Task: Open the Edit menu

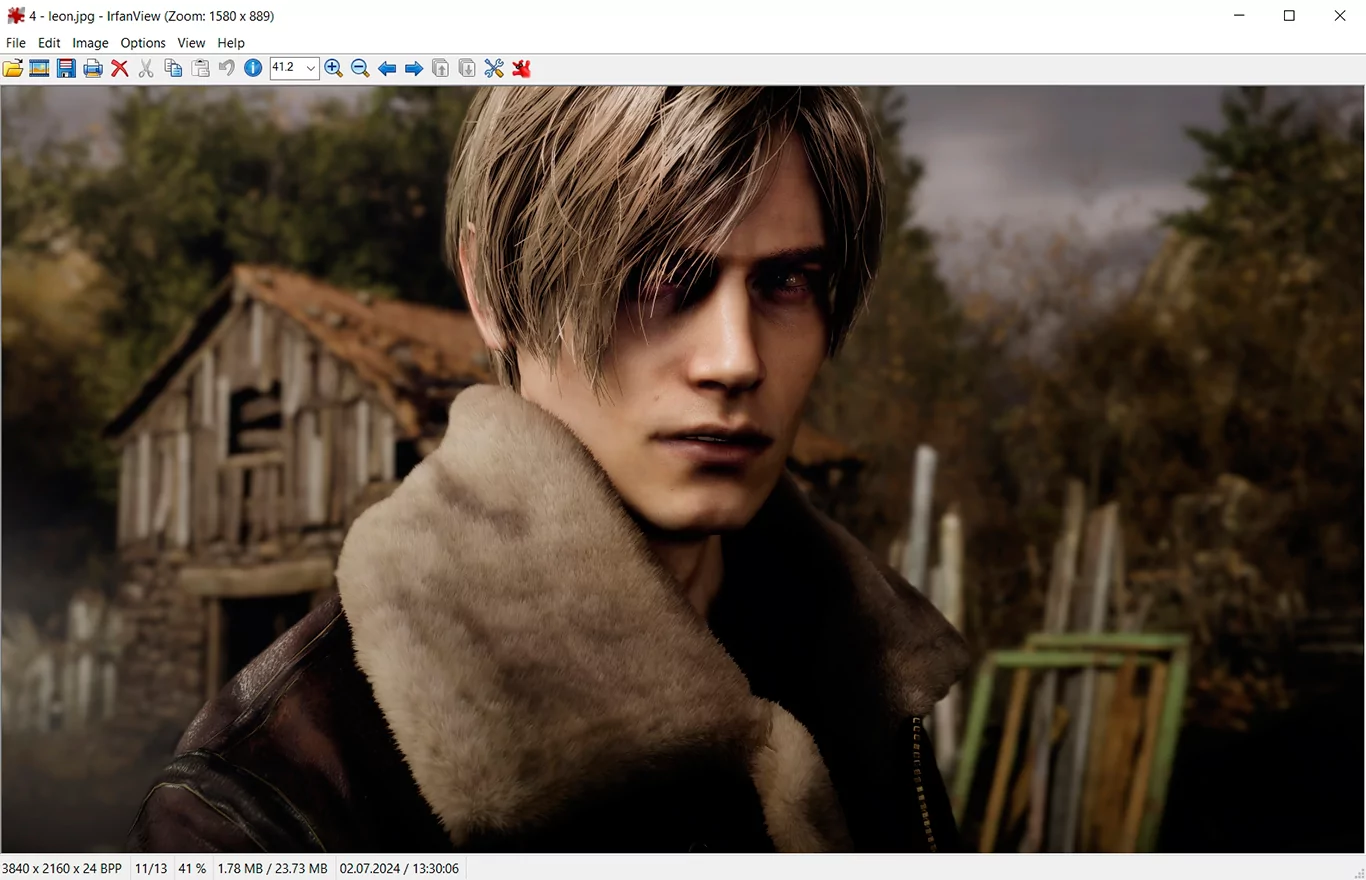Action: pos(49,43)
